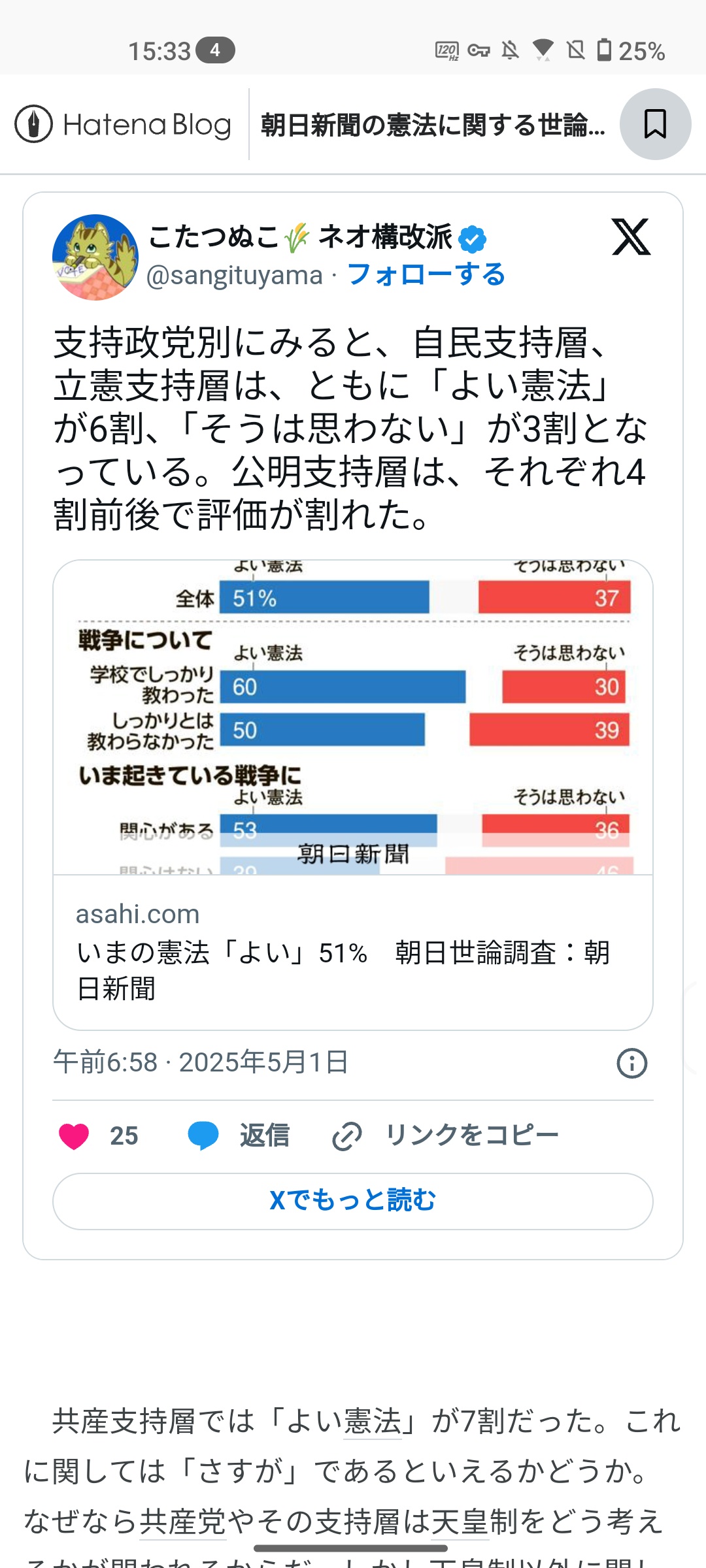Open the @sangituyama handle
This screenshot has width=706, height=1568.
[x=235, y=276]
